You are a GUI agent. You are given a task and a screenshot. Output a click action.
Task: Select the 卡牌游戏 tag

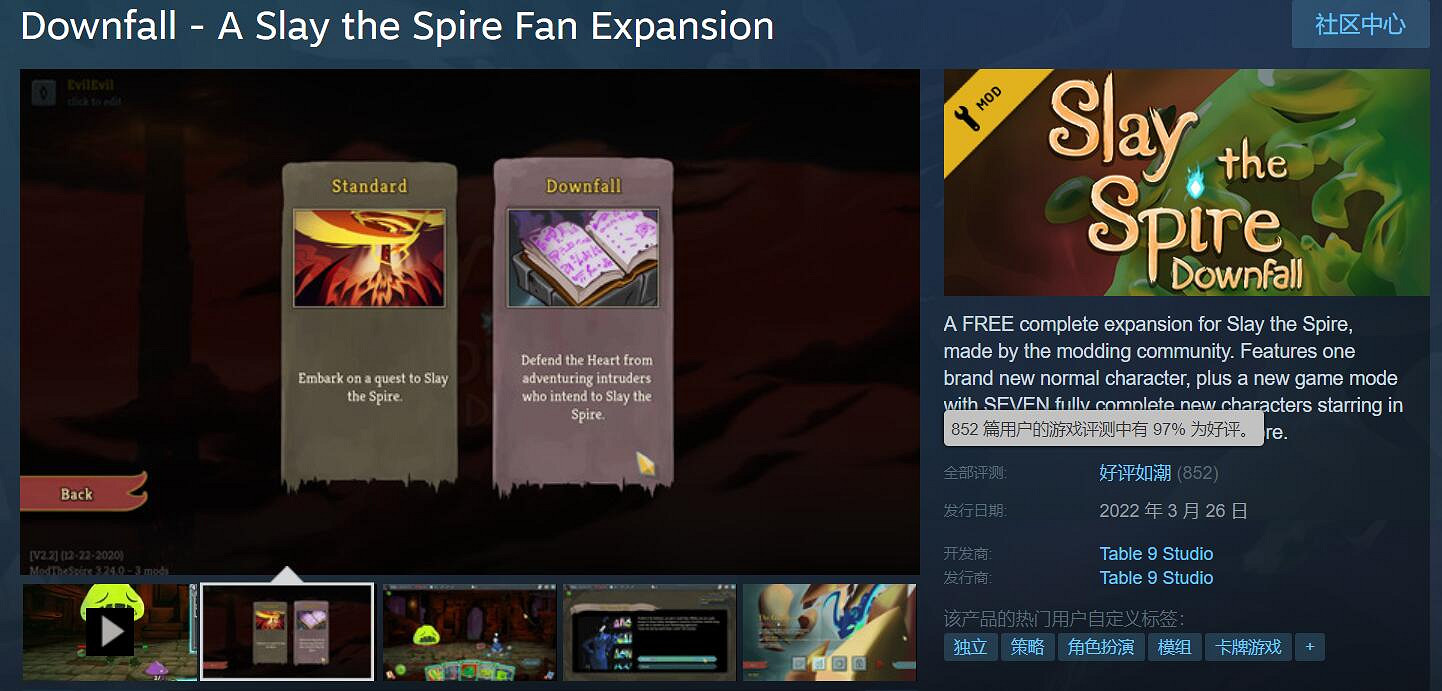pyautogui.click(x=1248, y=647)
